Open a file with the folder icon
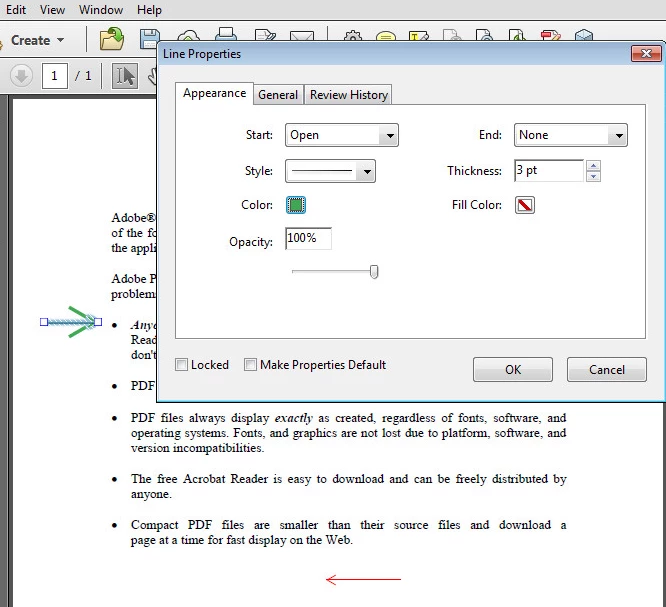666x607 pixels. (112, 39)
